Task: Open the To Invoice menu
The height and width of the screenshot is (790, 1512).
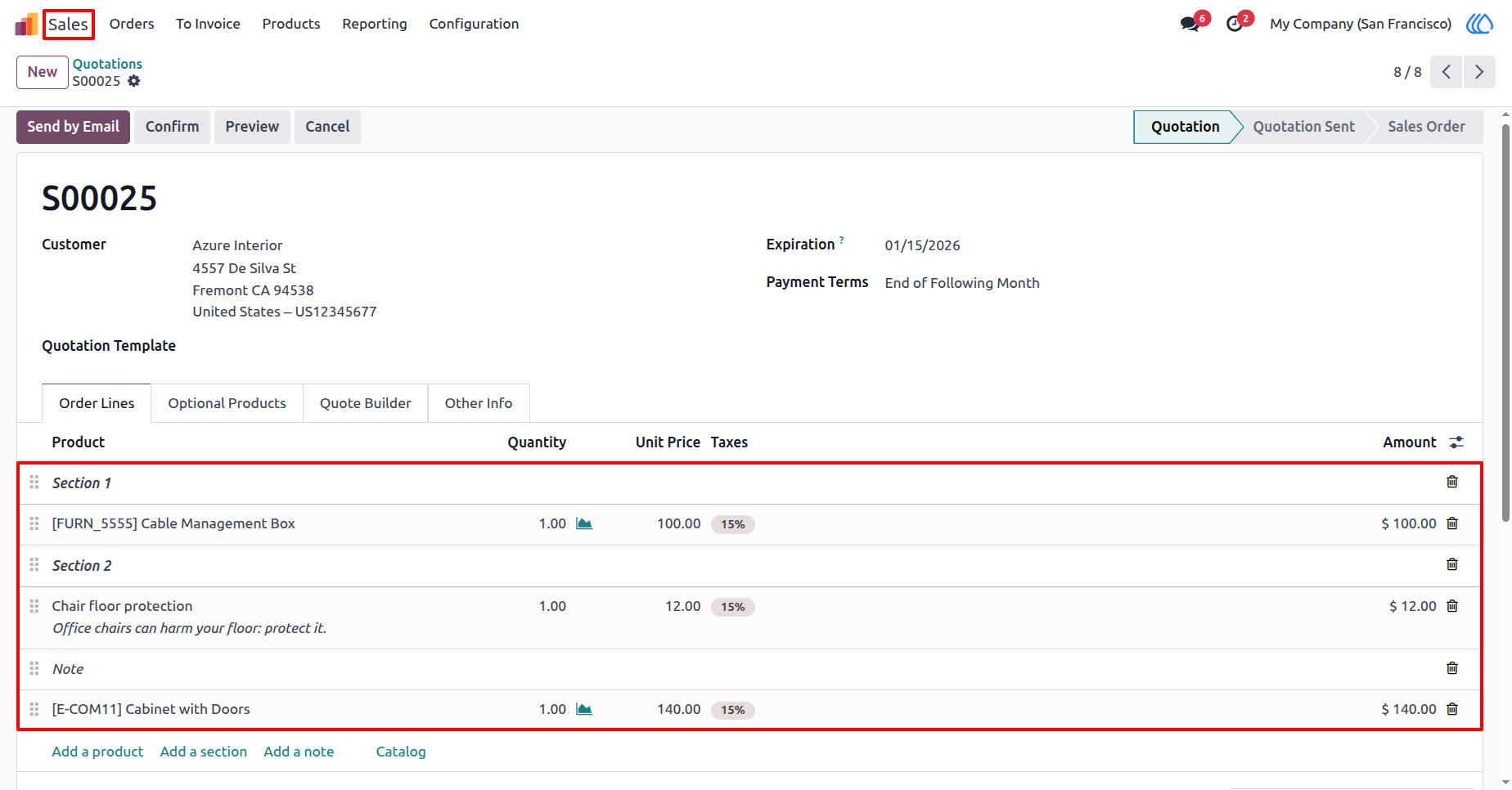Action: (x=208, y=24)
